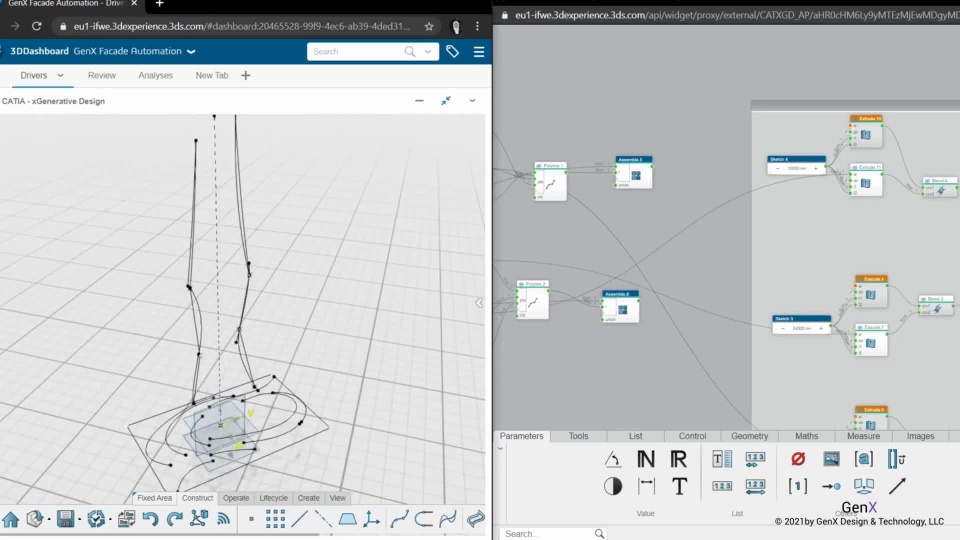Open the xGenerative Design widget chevron menu

[x=472, y=100]
